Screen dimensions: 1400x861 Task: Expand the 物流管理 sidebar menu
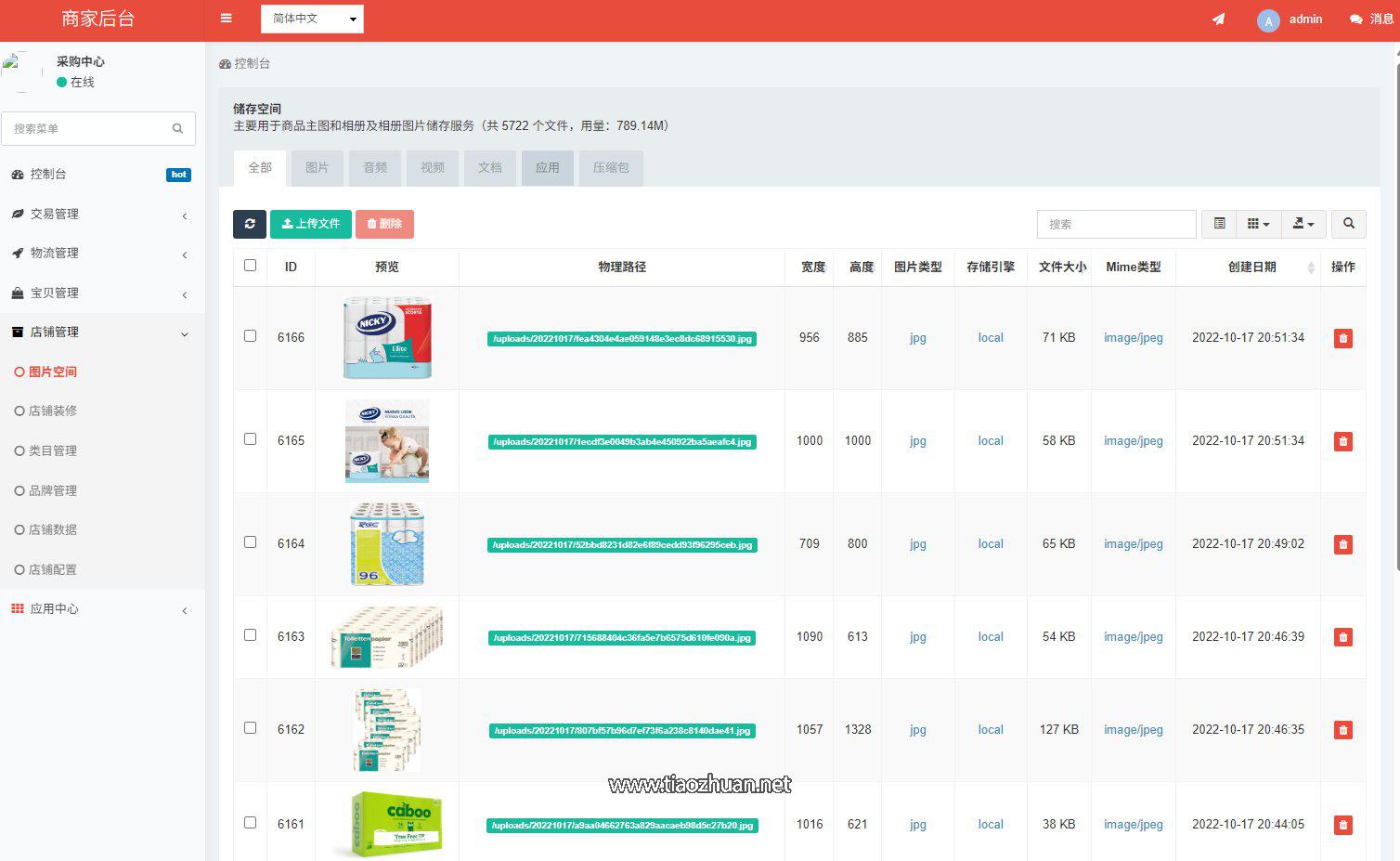102,253
